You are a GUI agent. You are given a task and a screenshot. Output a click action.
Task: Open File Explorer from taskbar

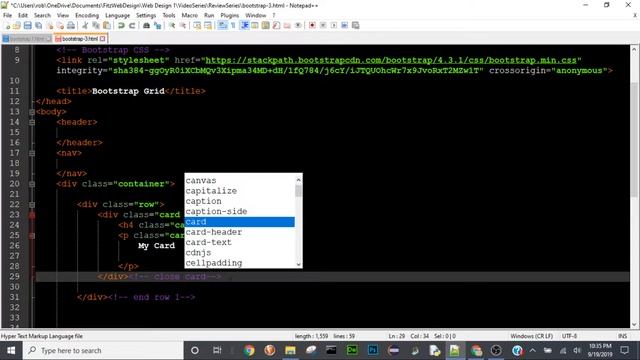290,351
